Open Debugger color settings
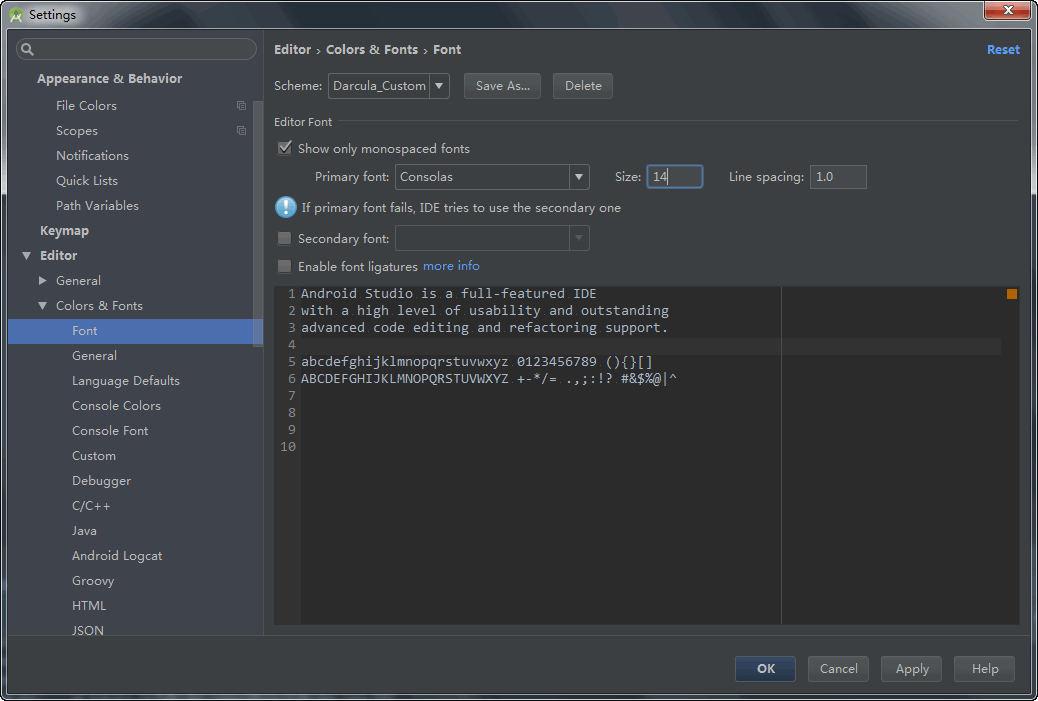This screenshot has height=701, width=1038. click(x=101, y=481)
